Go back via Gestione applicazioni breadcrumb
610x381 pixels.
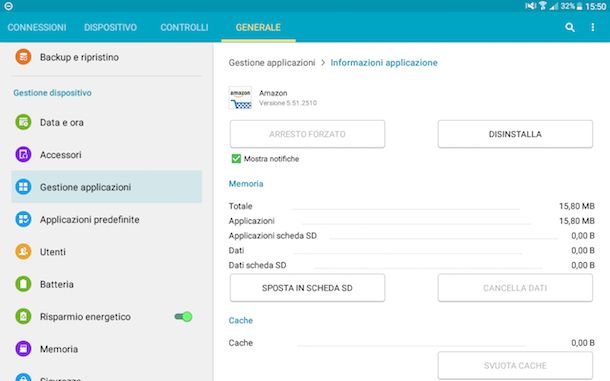(272, 63)
